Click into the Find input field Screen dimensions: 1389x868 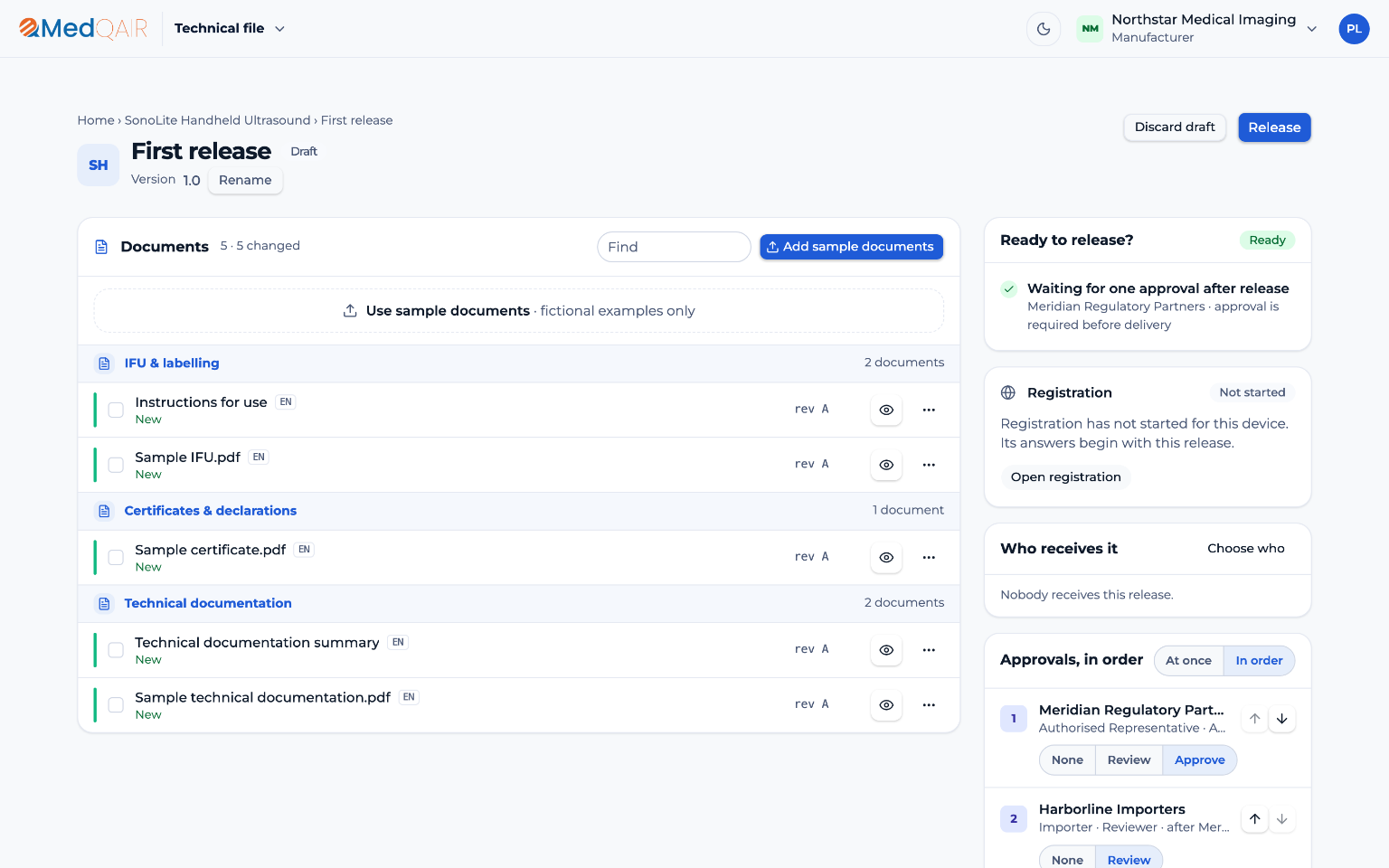pyautogui.click(x=674, y=247)
